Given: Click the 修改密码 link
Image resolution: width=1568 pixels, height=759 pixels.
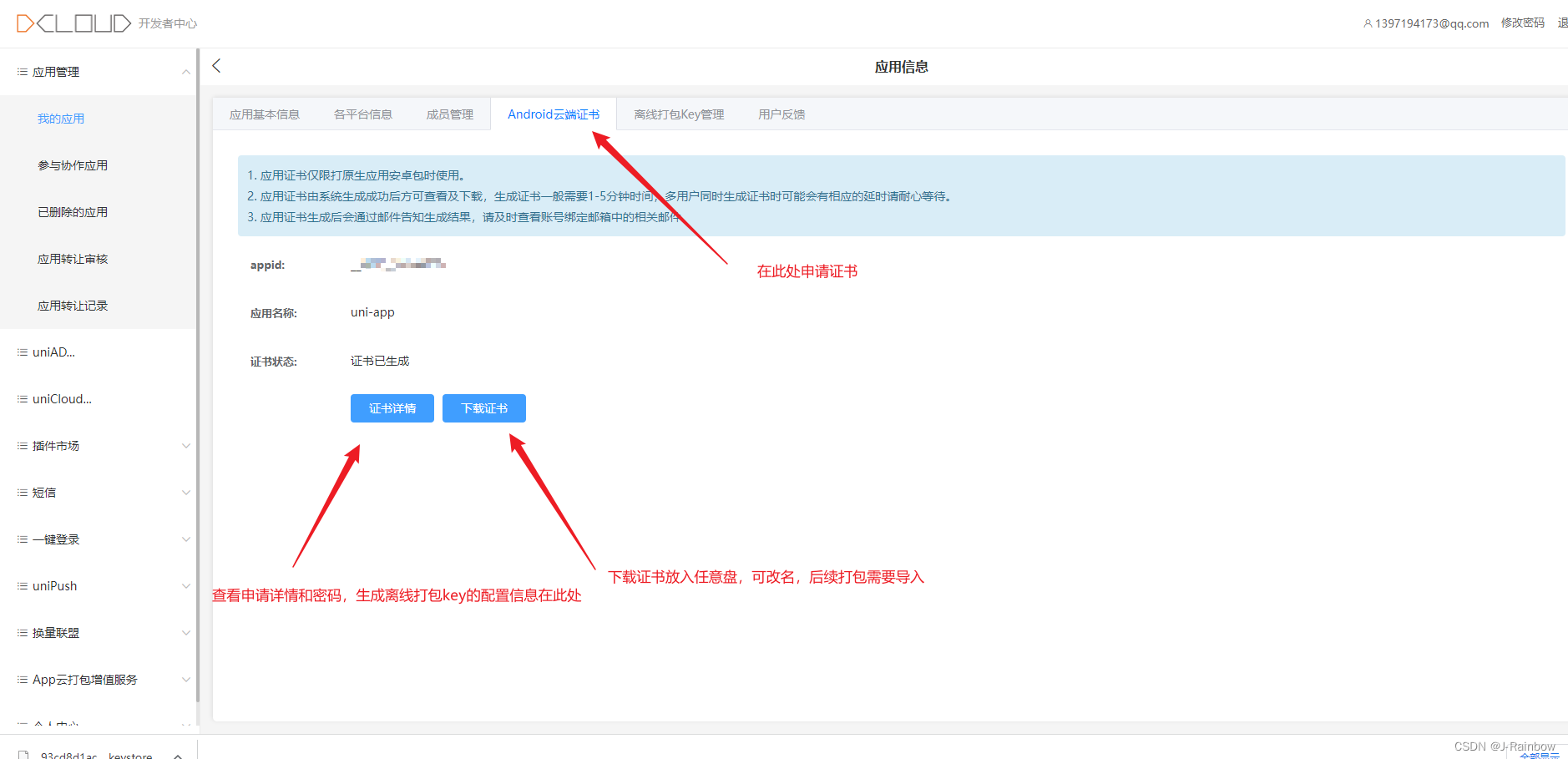Looking at the screenshot, I should point(1523,23).
